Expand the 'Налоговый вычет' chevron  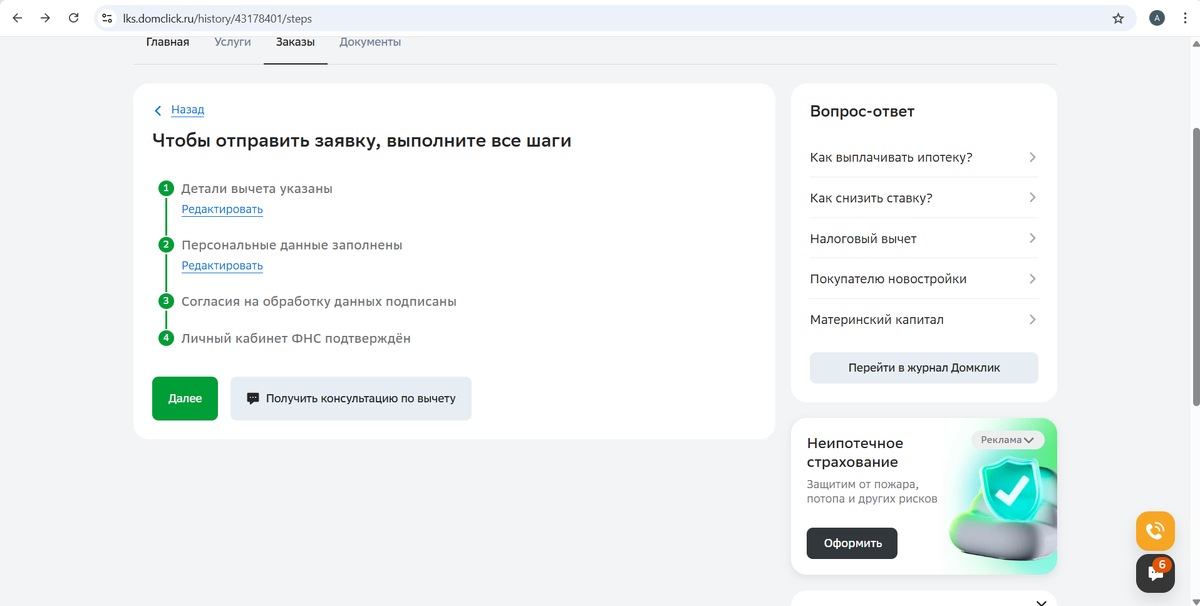(1032, 238)
